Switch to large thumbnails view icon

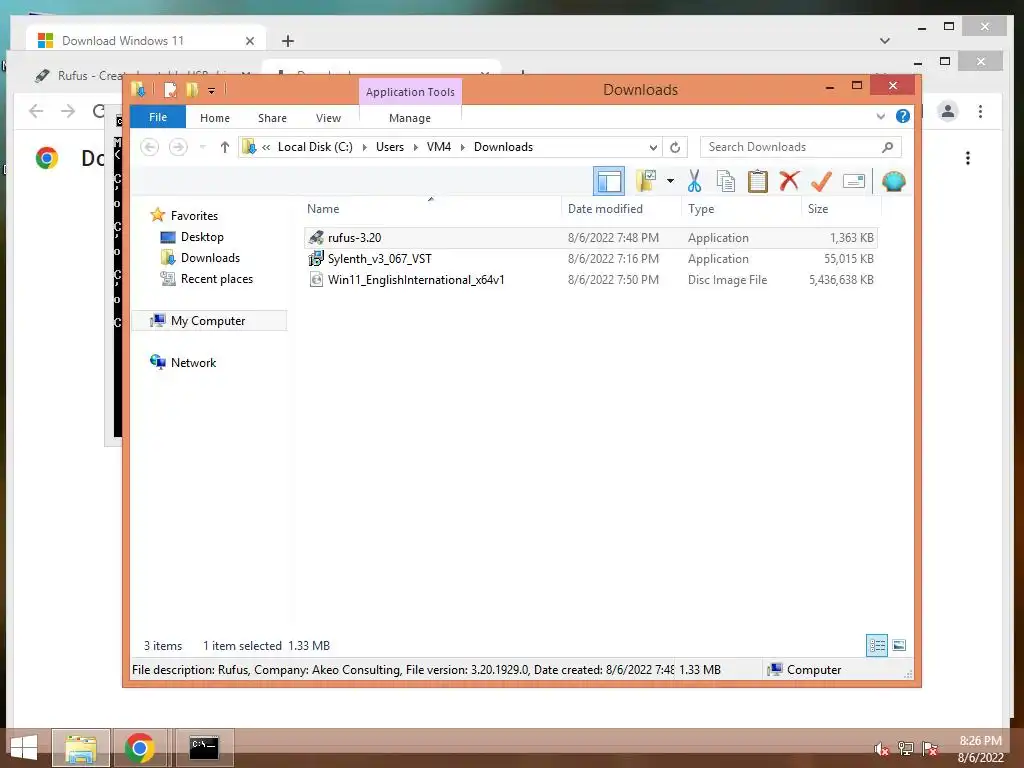[899, 646]
